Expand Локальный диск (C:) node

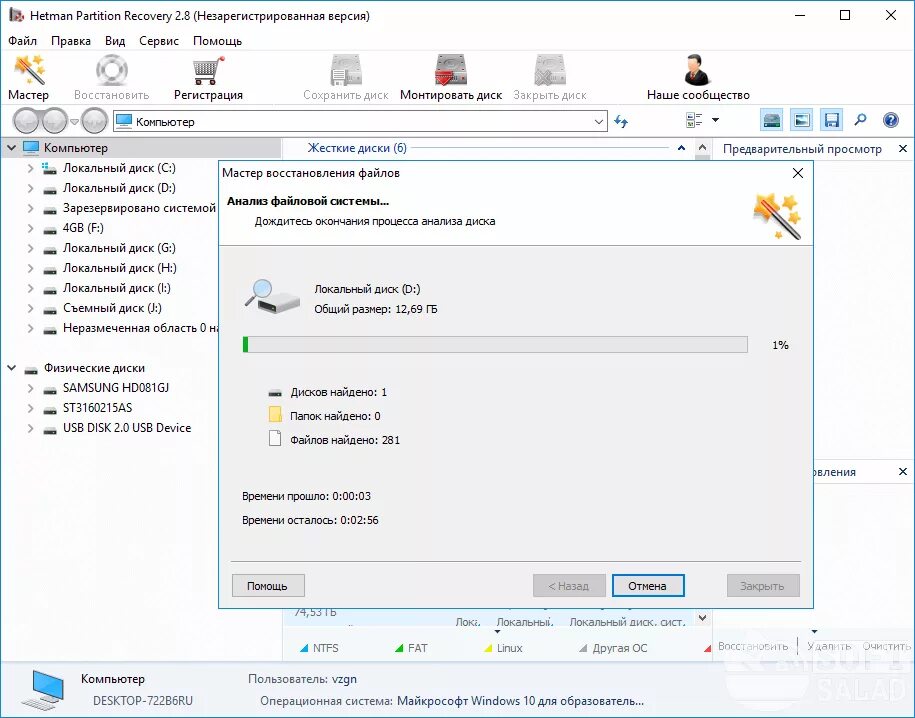click(x=30, y=169)
